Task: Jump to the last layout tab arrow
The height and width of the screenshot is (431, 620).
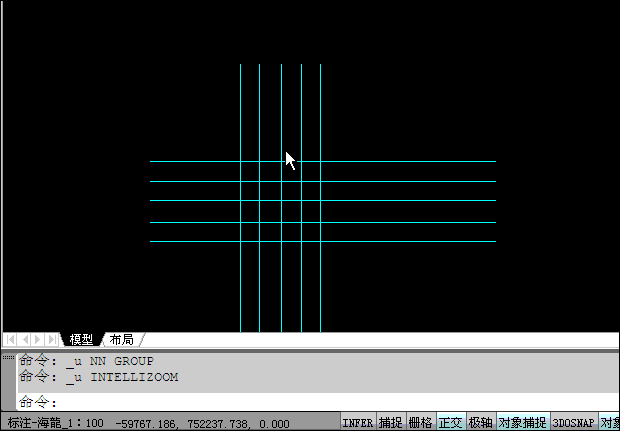Action: point(52,340)
